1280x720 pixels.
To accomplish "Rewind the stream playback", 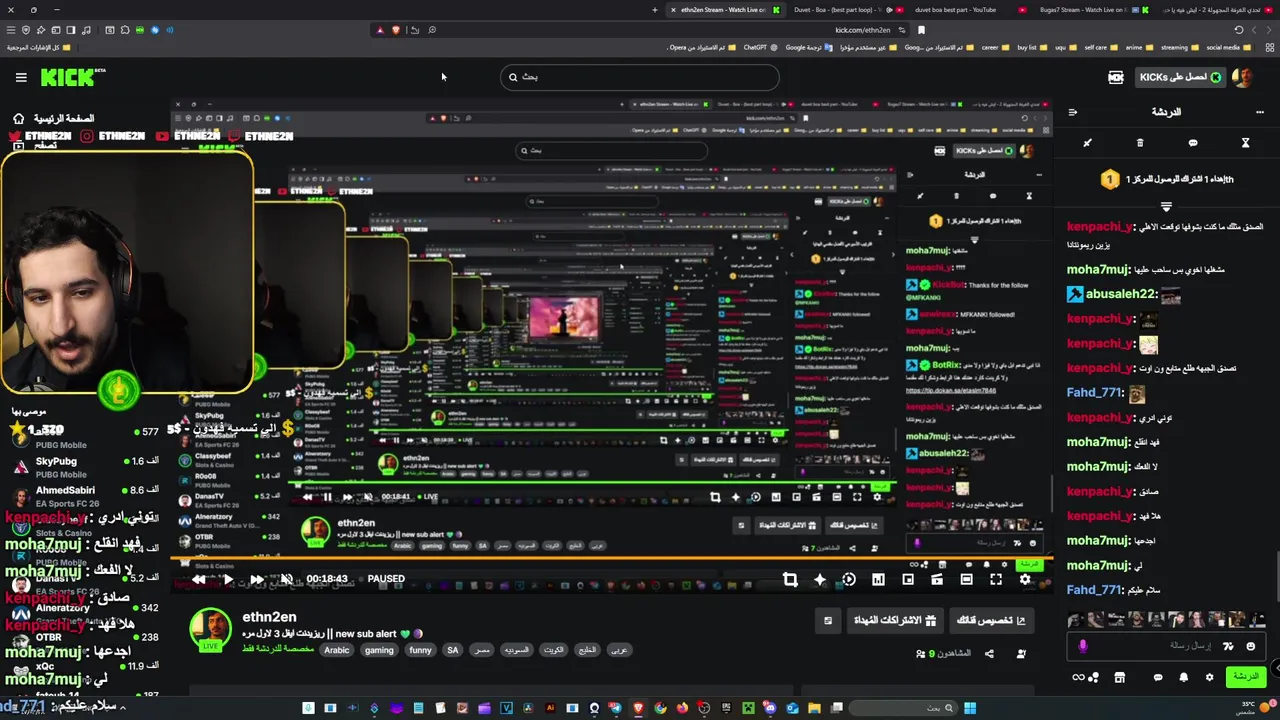I will [x=199, y=579].
